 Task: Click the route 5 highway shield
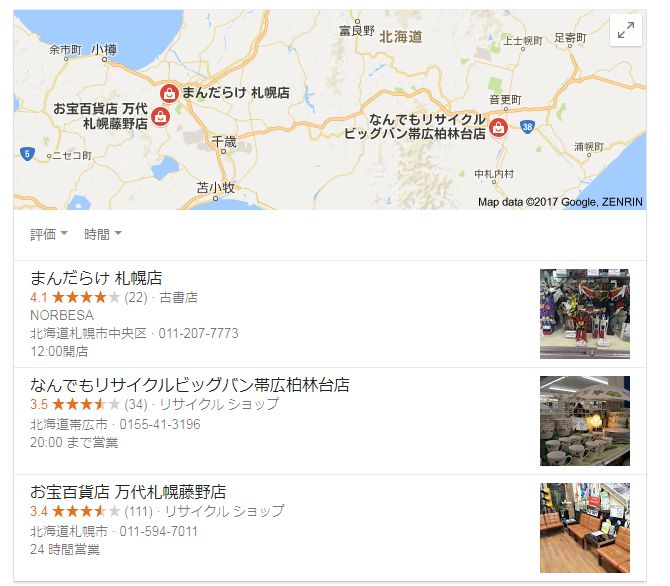coord(27,153)
